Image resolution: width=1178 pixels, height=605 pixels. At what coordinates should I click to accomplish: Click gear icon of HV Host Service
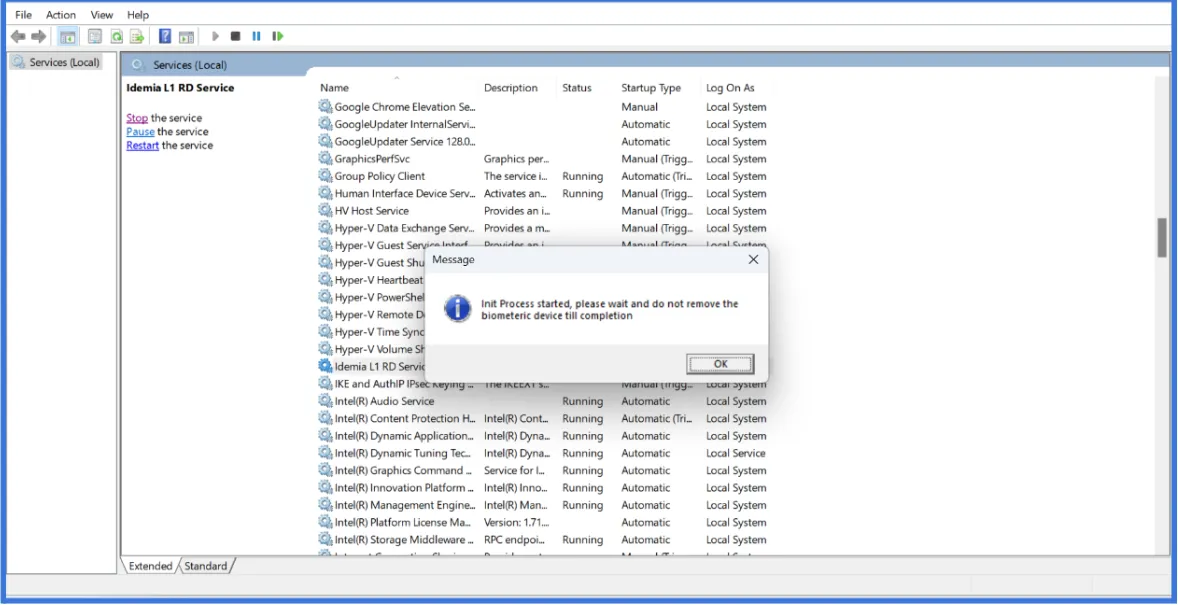(325, 210)
